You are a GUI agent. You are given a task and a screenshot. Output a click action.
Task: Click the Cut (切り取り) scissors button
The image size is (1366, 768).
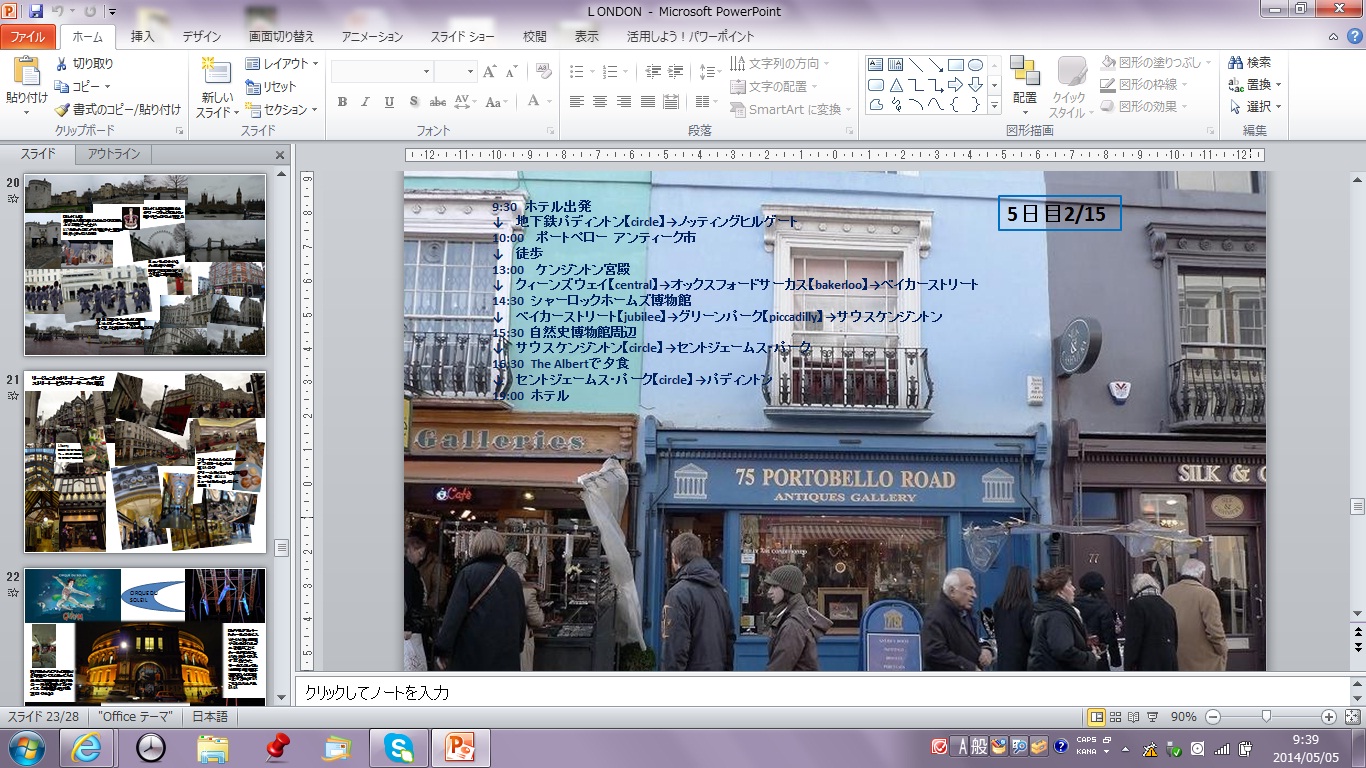tap(83, 64)
